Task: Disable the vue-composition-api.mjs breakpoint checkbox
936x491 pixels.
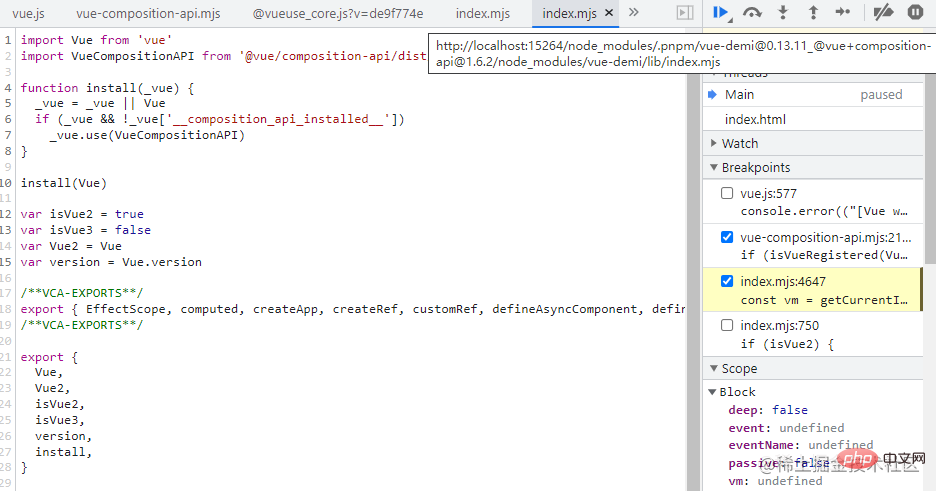Action: [x=726, y=237]
